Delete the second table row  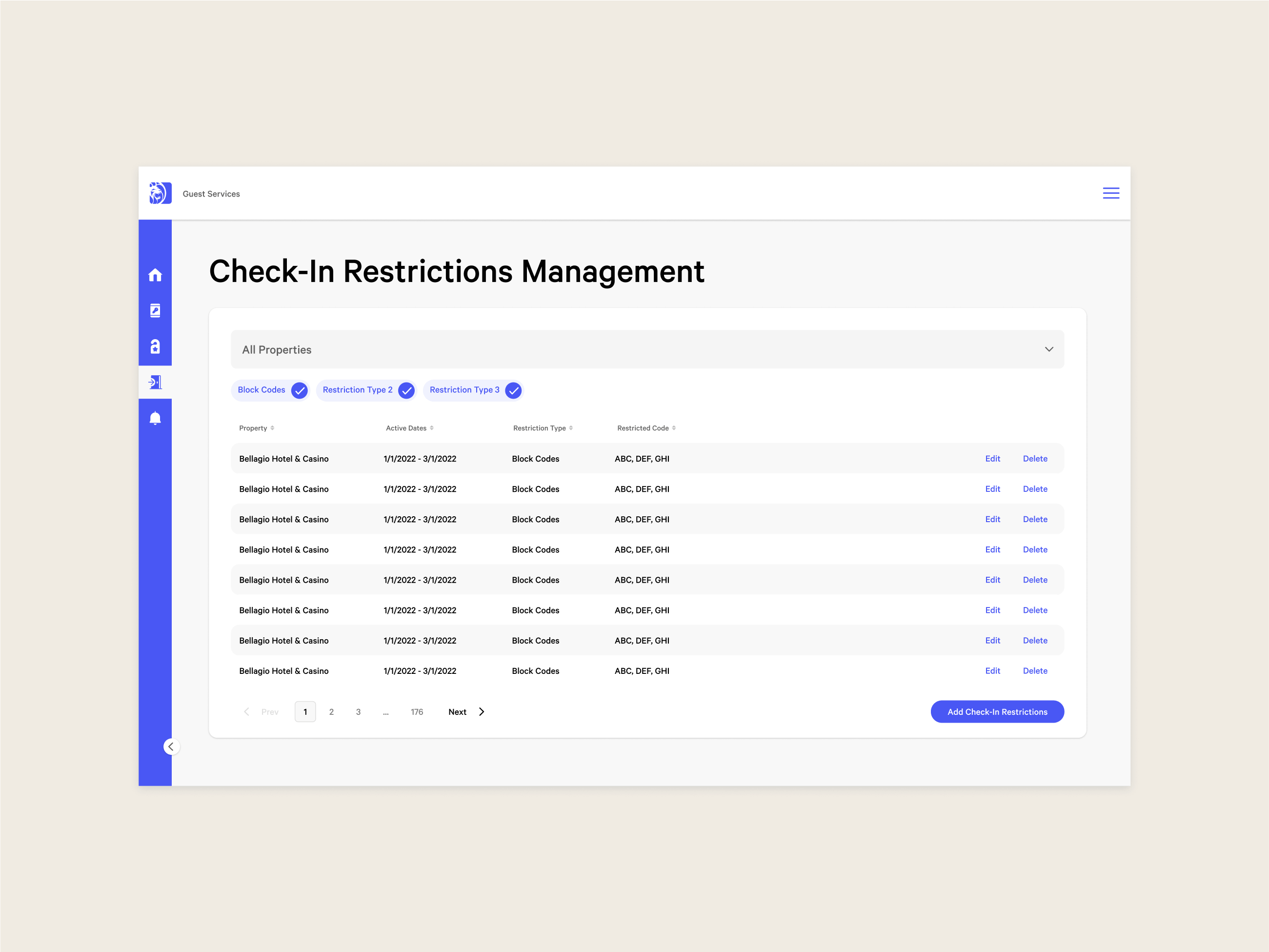pyautogui.click(x=1035, y=489)
